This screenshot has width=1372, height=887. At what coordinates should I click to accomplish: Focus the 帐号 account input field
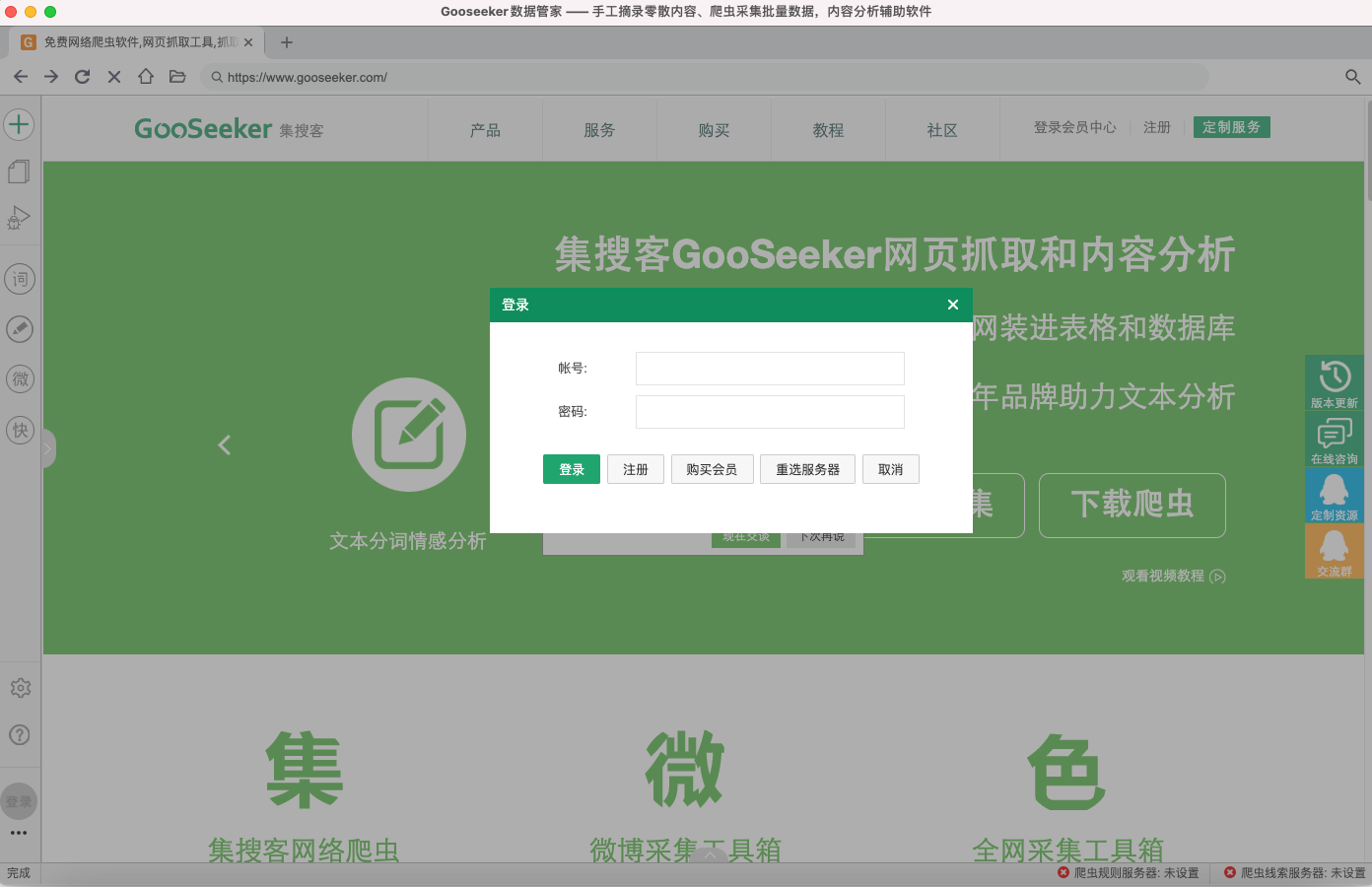pyautogui.click(x=770, y=369)
